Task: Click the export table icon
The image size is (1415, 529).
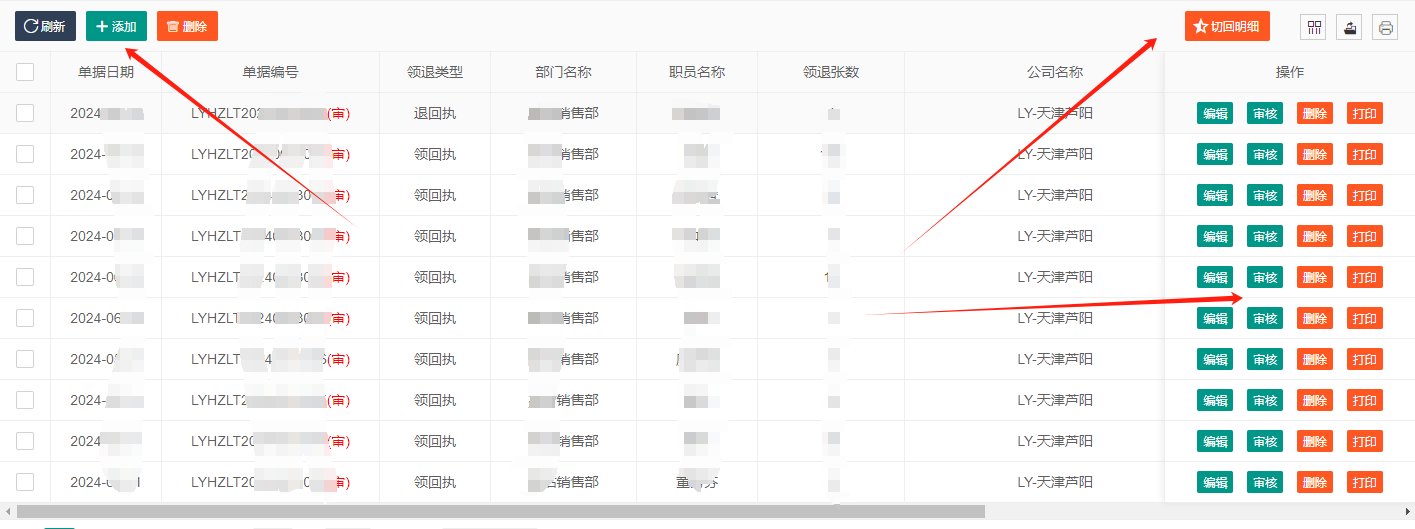Action: tap(1350, 27)
